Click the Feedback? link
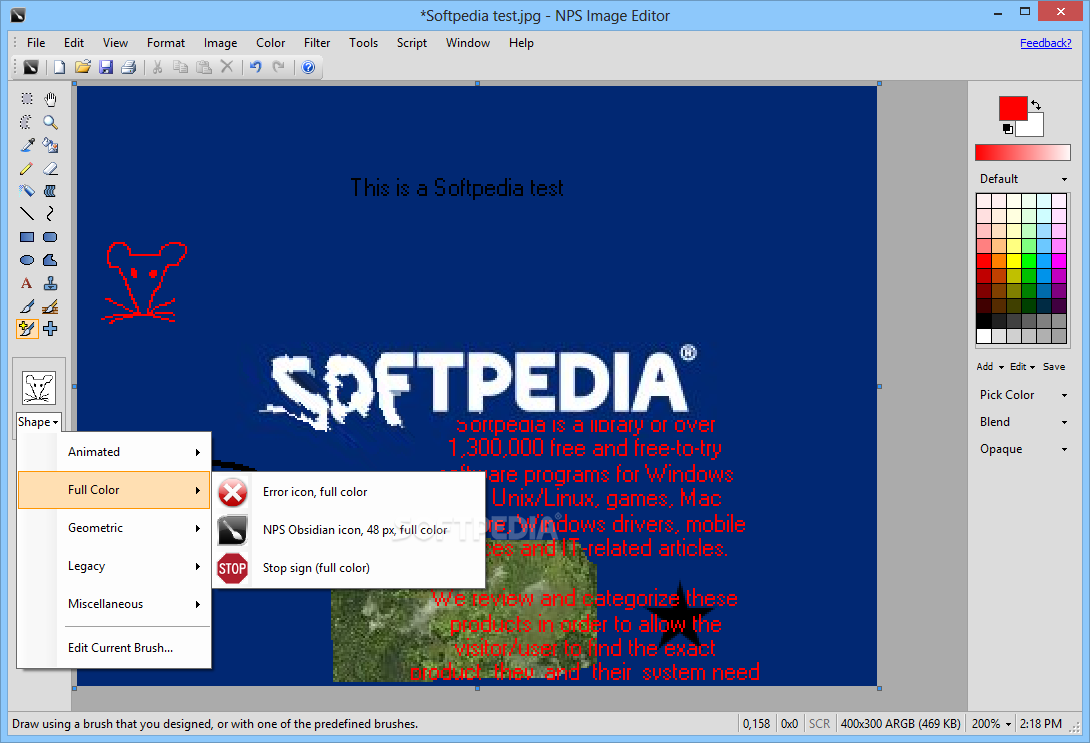 click(x=1046, y=43)
